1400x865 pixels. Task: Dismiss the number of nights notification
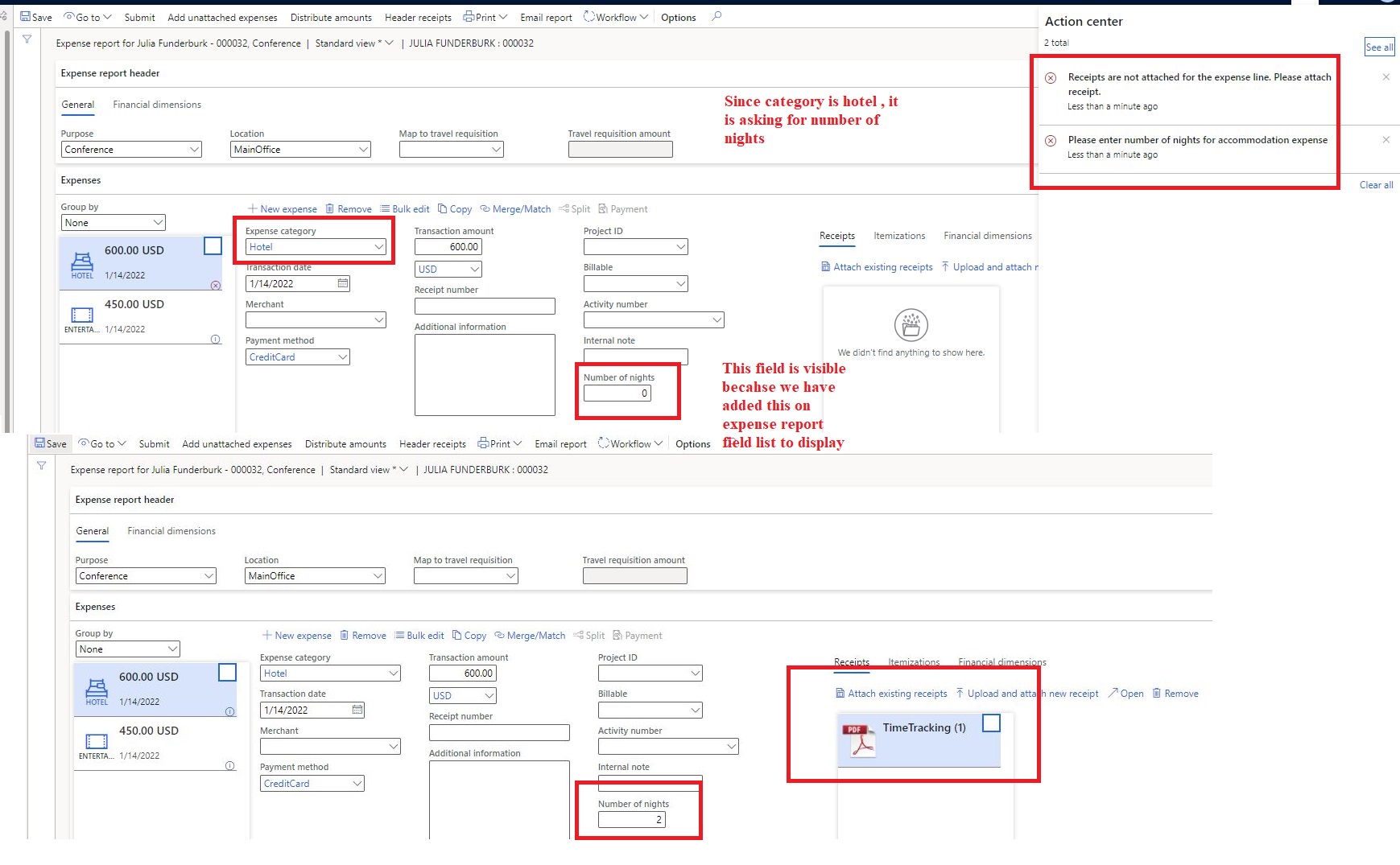tap(1386, 140)
